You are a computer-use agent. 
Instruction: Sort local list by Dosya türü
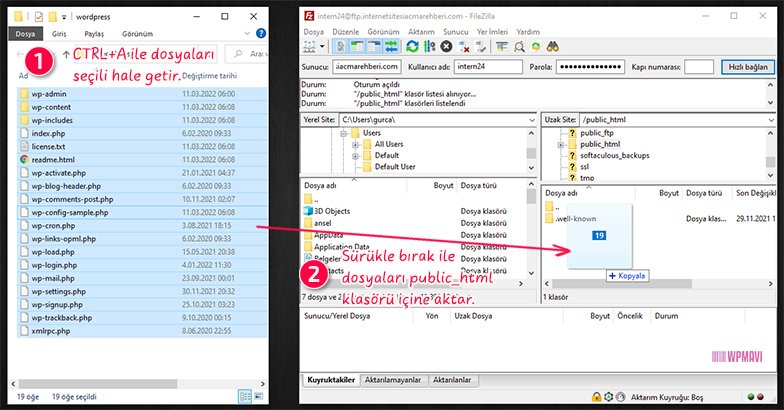(478, 186)
